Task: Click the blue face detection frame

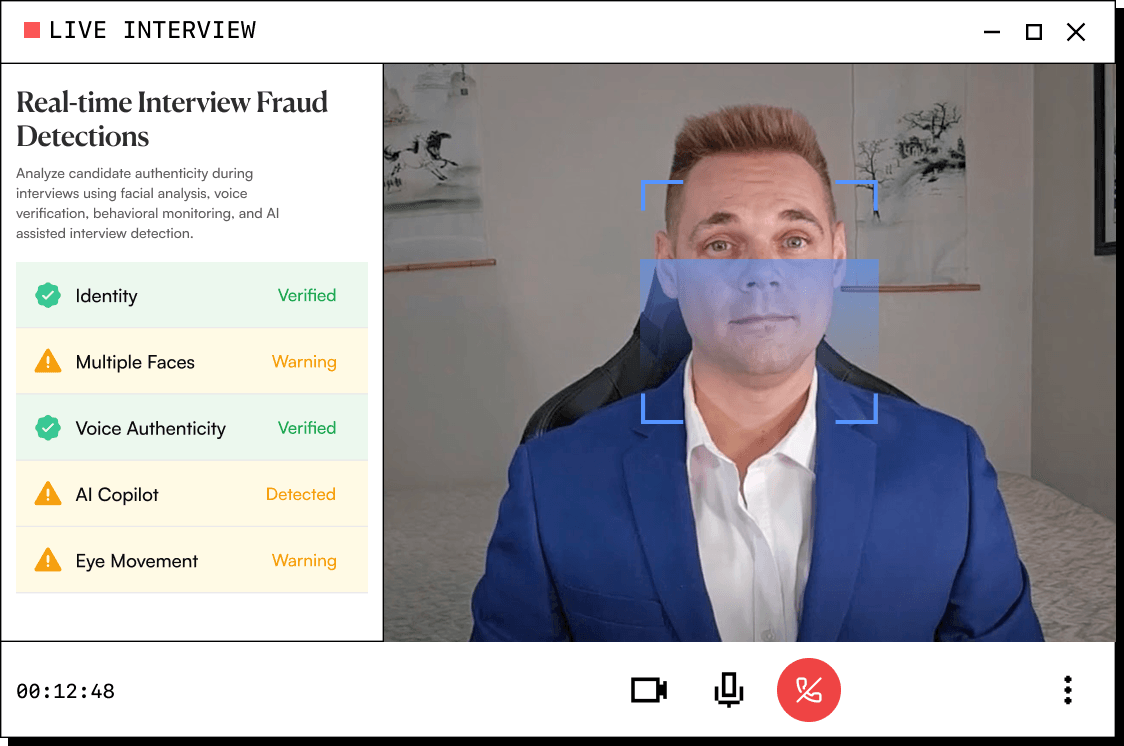Action: 758,302
